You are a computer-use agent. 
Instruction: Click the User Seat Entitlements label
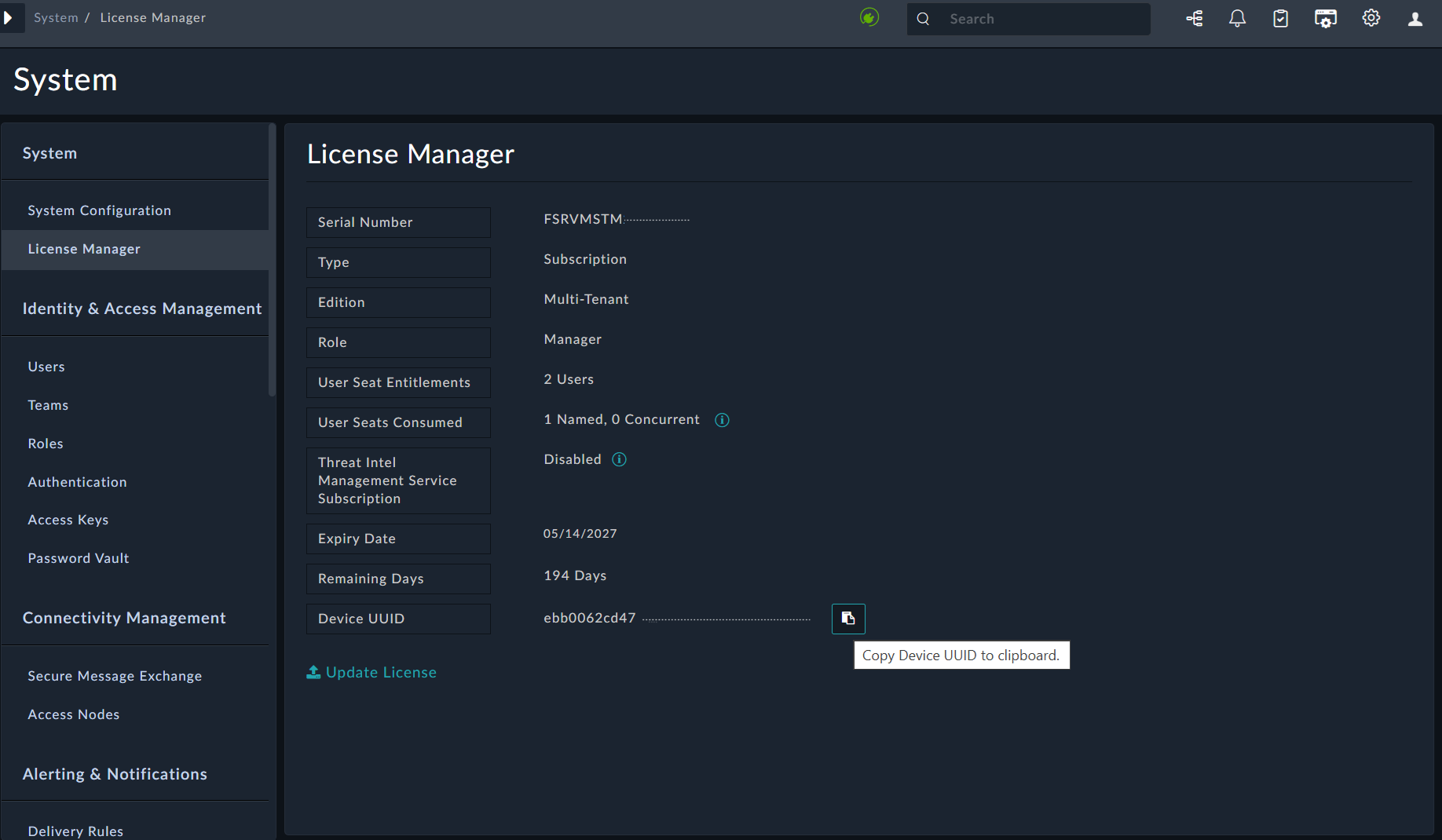pos(398,382)
